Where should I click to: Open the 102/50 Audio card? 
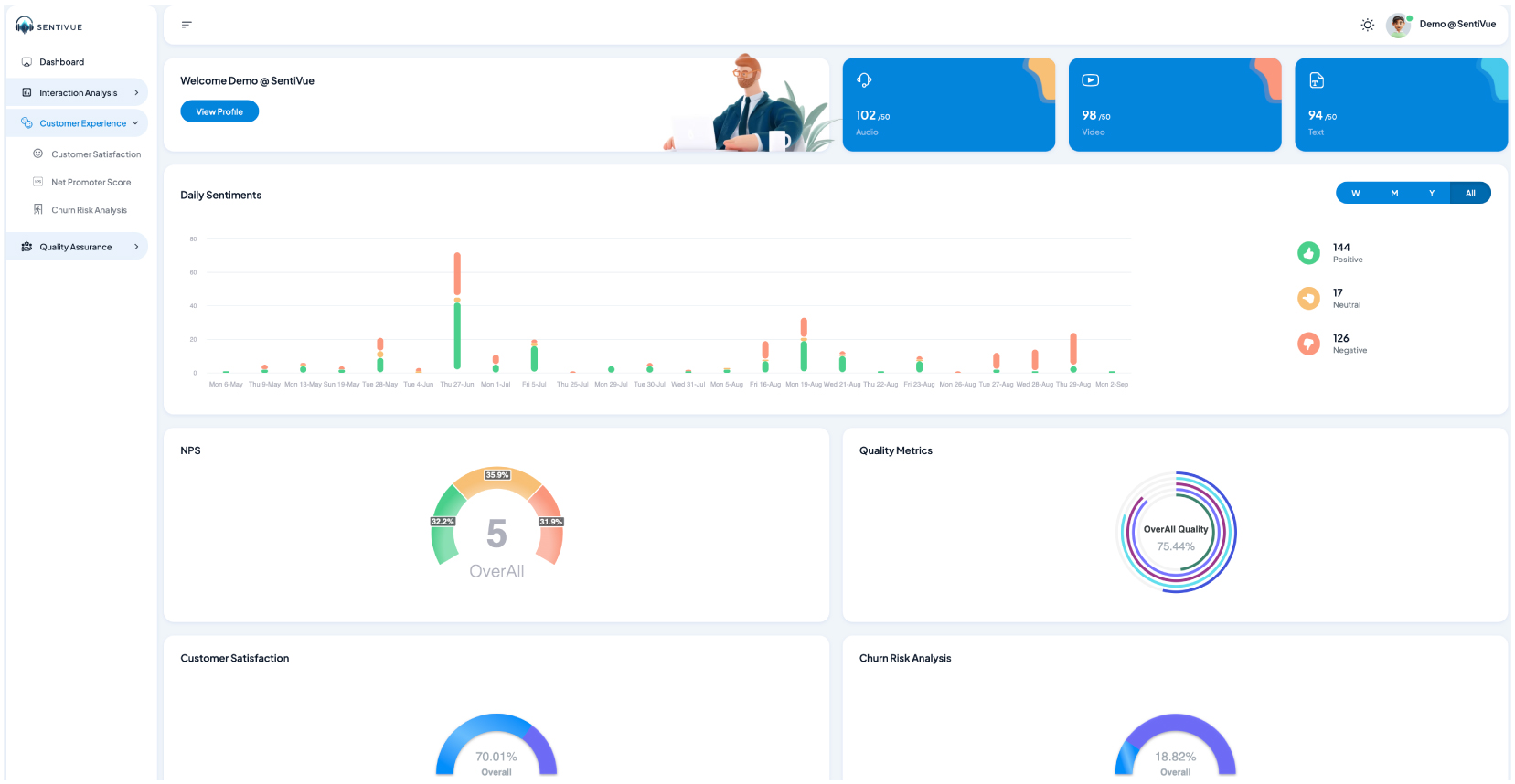click(948, 104)
